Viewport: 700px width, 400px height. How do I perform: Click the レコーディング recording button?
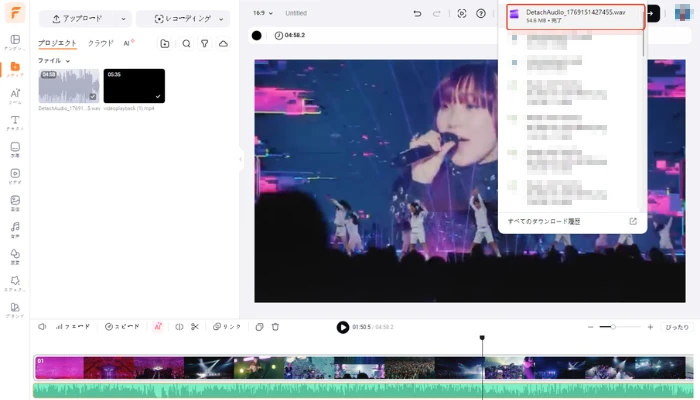[x=183, y=19]
